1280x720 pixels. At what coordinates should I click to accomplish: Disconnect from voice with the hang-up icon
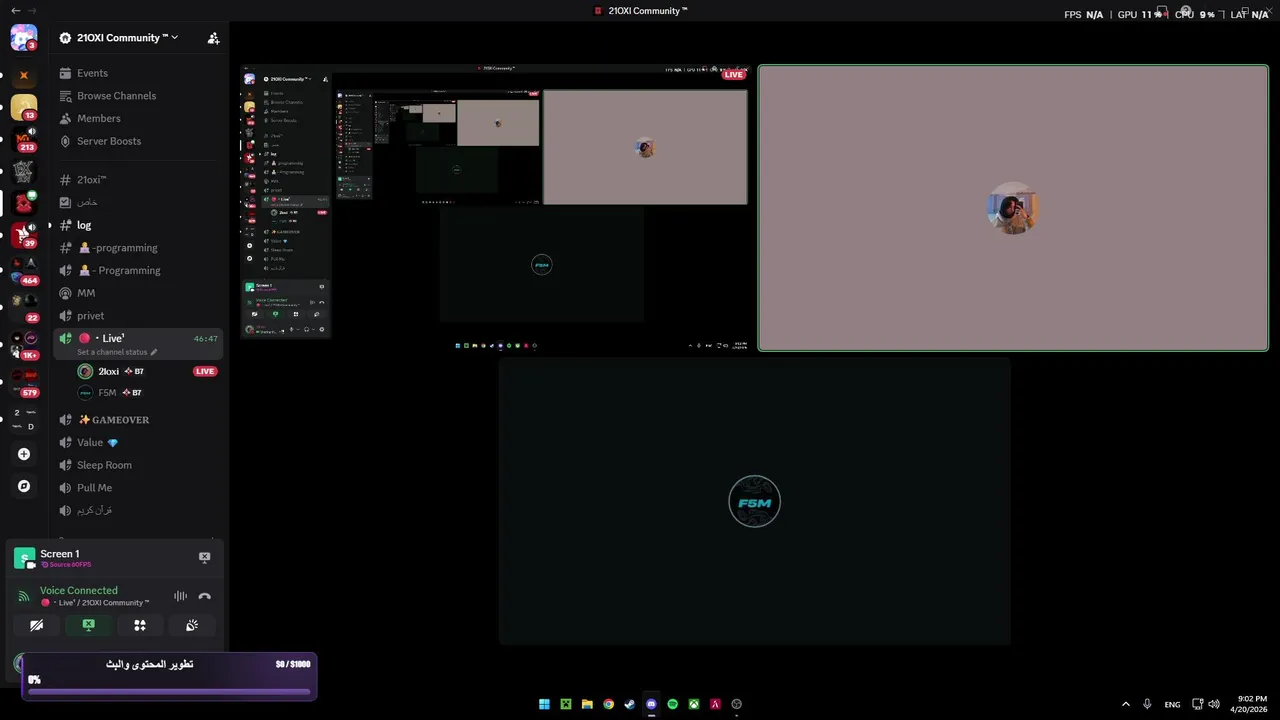click(x=205, y=596)
